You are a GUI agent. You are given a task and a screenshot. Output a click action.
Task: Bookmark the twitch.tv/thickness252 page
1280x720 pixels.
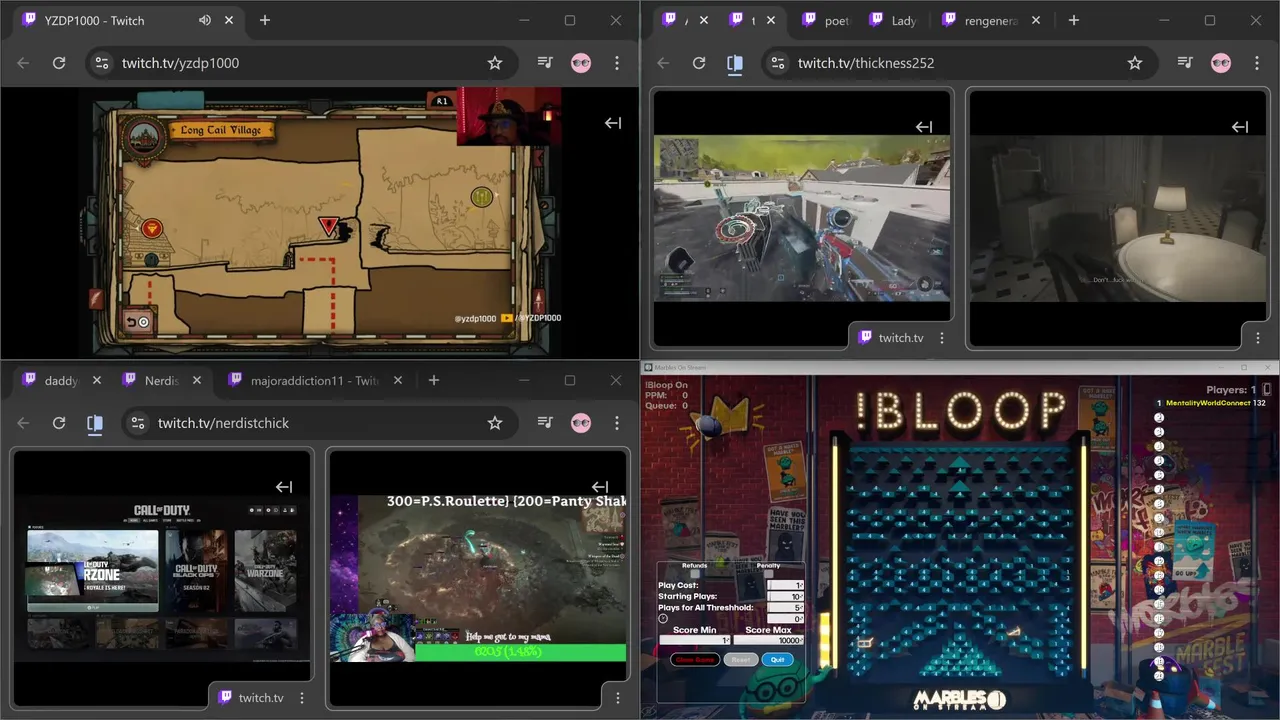coord(1135,63)
